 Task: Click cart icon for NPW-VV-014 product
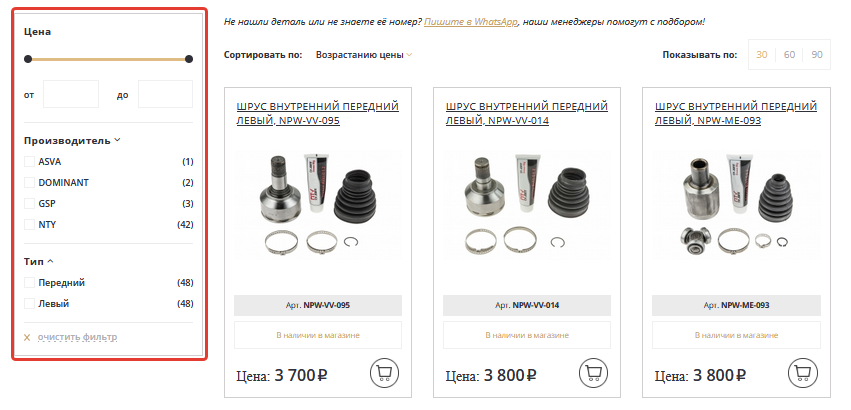click(x=593, y=372)
